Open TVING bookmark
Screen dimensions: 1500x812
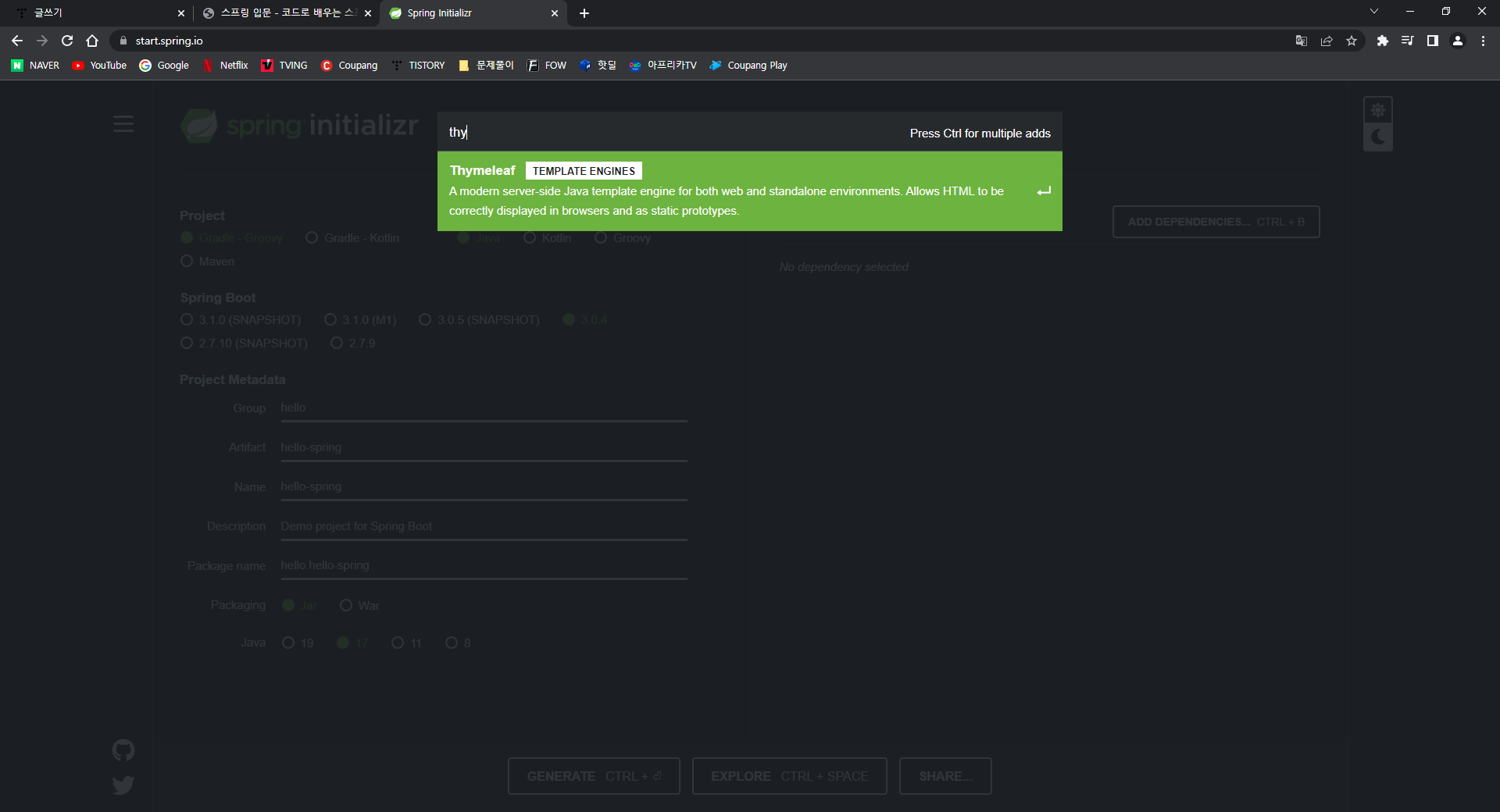click(284, 66)
